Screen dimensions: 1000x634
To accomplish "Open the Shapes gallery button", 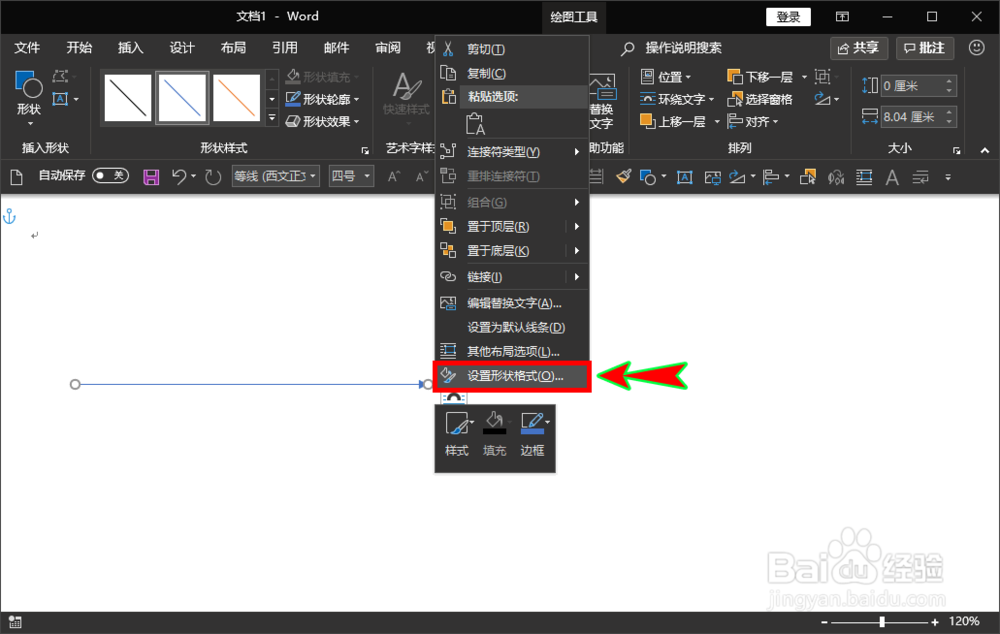I will point(29,98).
